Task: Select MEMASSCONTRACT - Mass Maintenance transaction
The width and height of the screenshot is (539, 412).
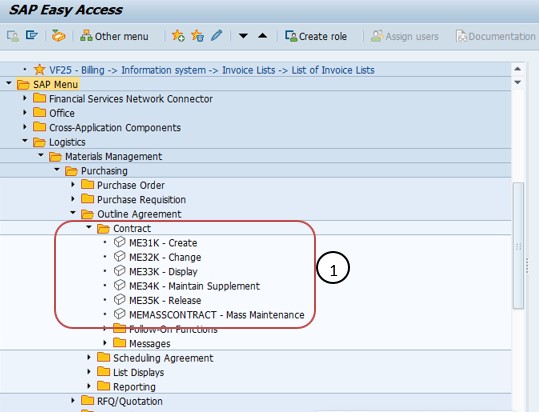Action: 217,315
